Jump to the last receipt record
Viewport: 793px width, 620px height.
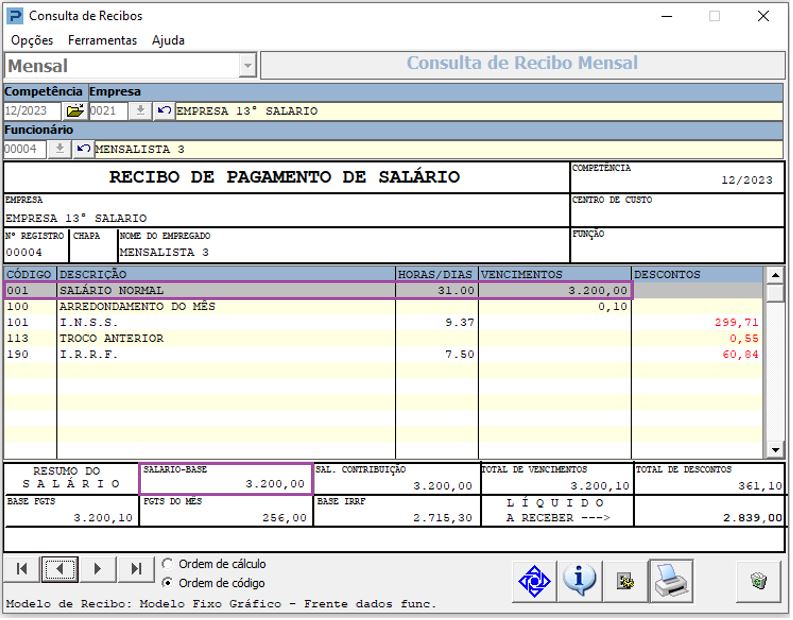coord(136,569)
